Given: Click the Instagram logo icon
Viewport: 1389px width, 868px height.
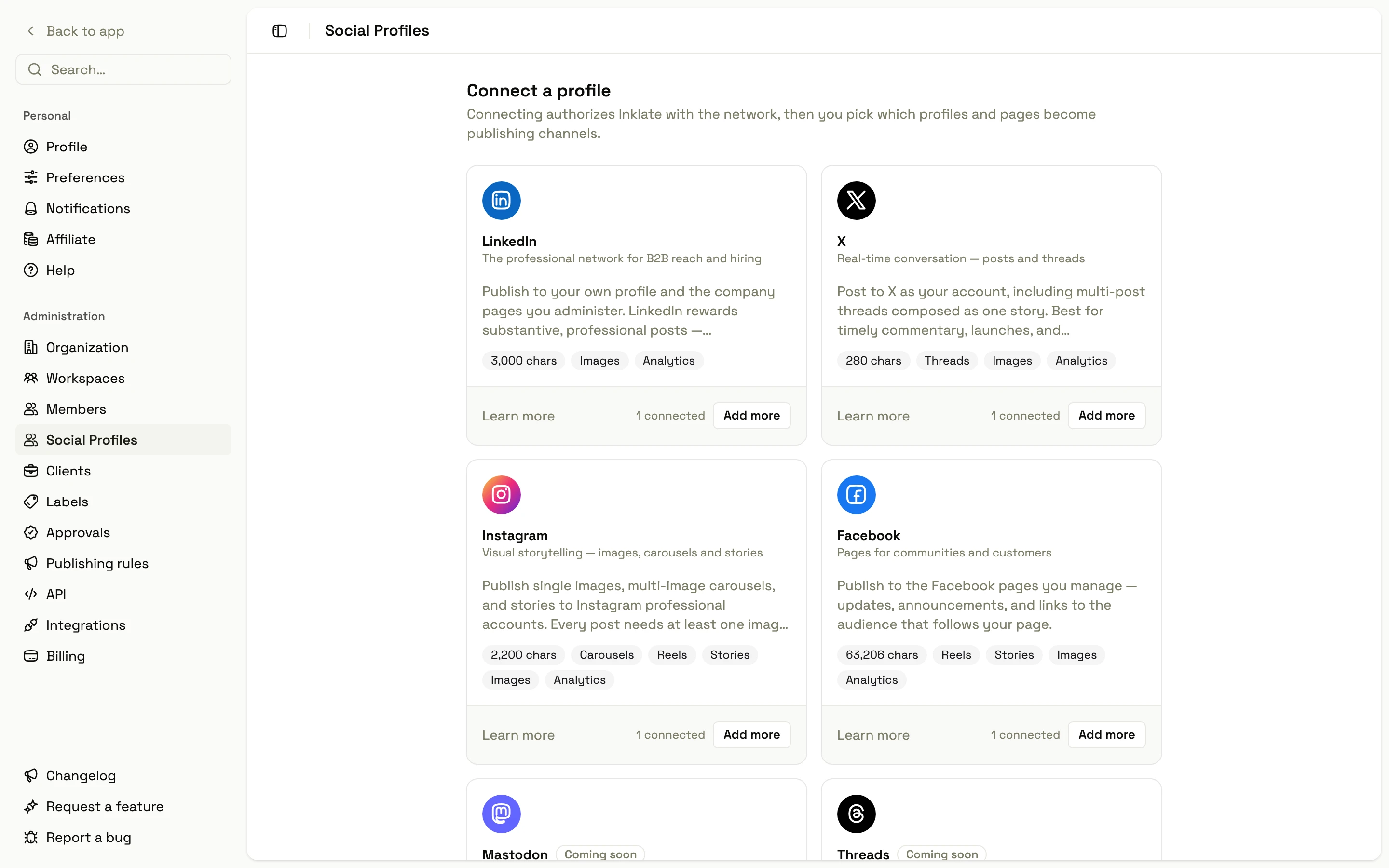Looking at the screenshot, I should [x=501, y=494].
